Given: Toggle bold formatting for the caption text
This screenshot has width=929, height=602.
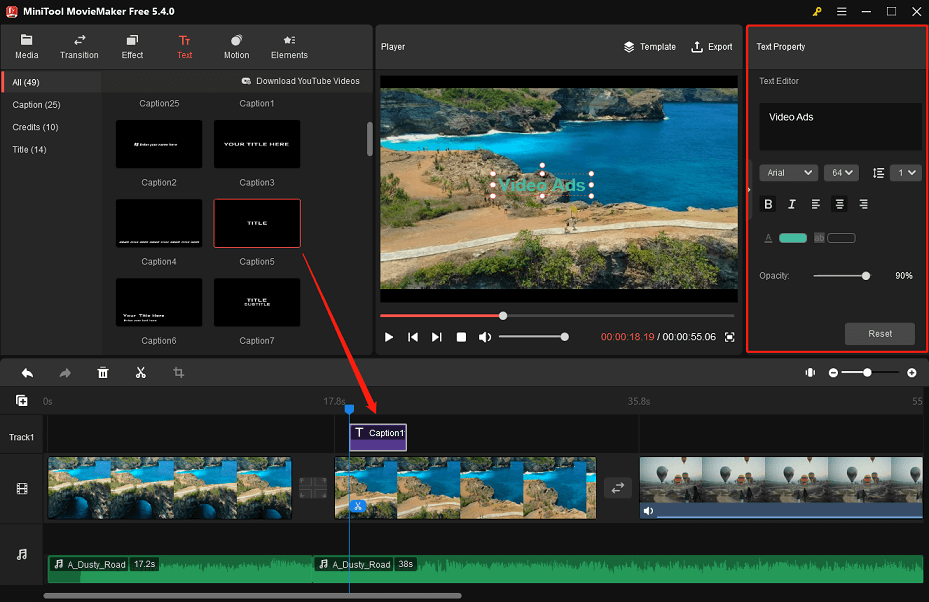Looking at the screenshot, I should point(768,204).
